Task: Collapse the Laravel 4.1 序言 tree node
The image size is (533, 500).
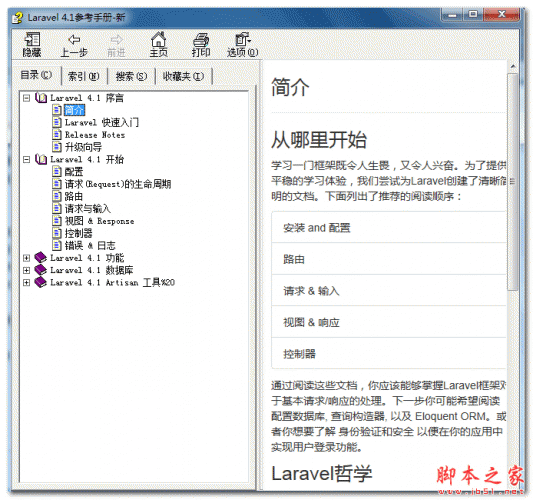Action: coord(27,98)
